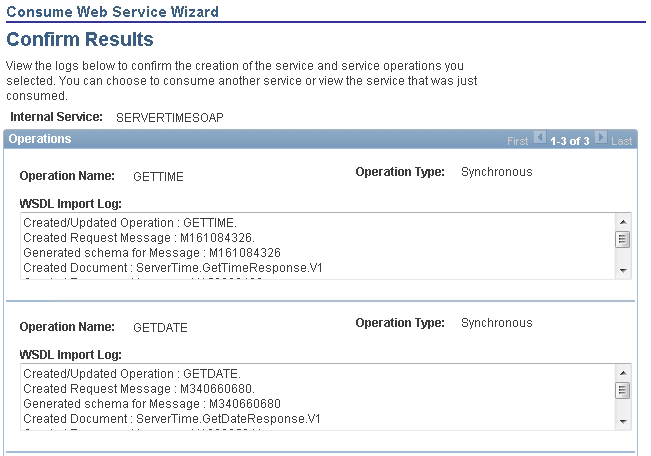Click 'Generated schema for Message : M161084326' line
This screenshot has width=651, height=456.
pos(152,253)
